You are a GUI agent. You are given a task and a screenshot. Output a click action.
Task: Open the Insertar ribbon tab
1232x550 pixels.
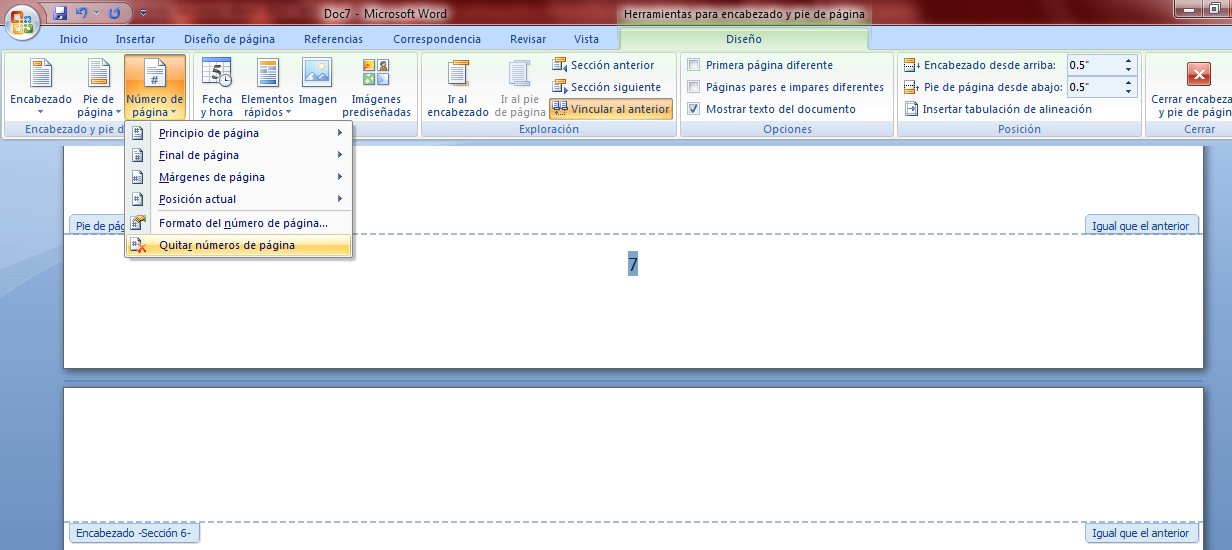tap(135, 39)
